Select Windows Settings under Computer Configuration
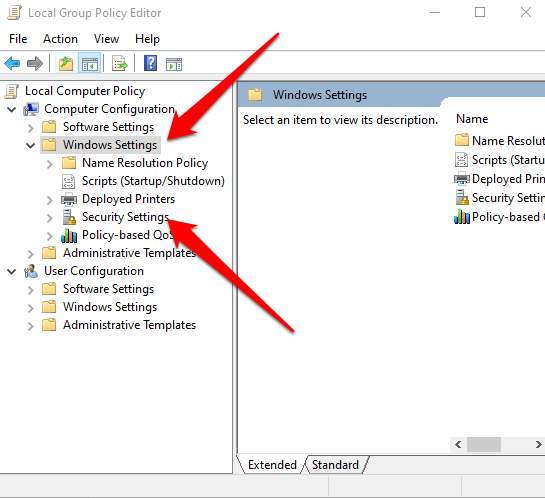The image size is (545, 498). click(x=110, y=145)
